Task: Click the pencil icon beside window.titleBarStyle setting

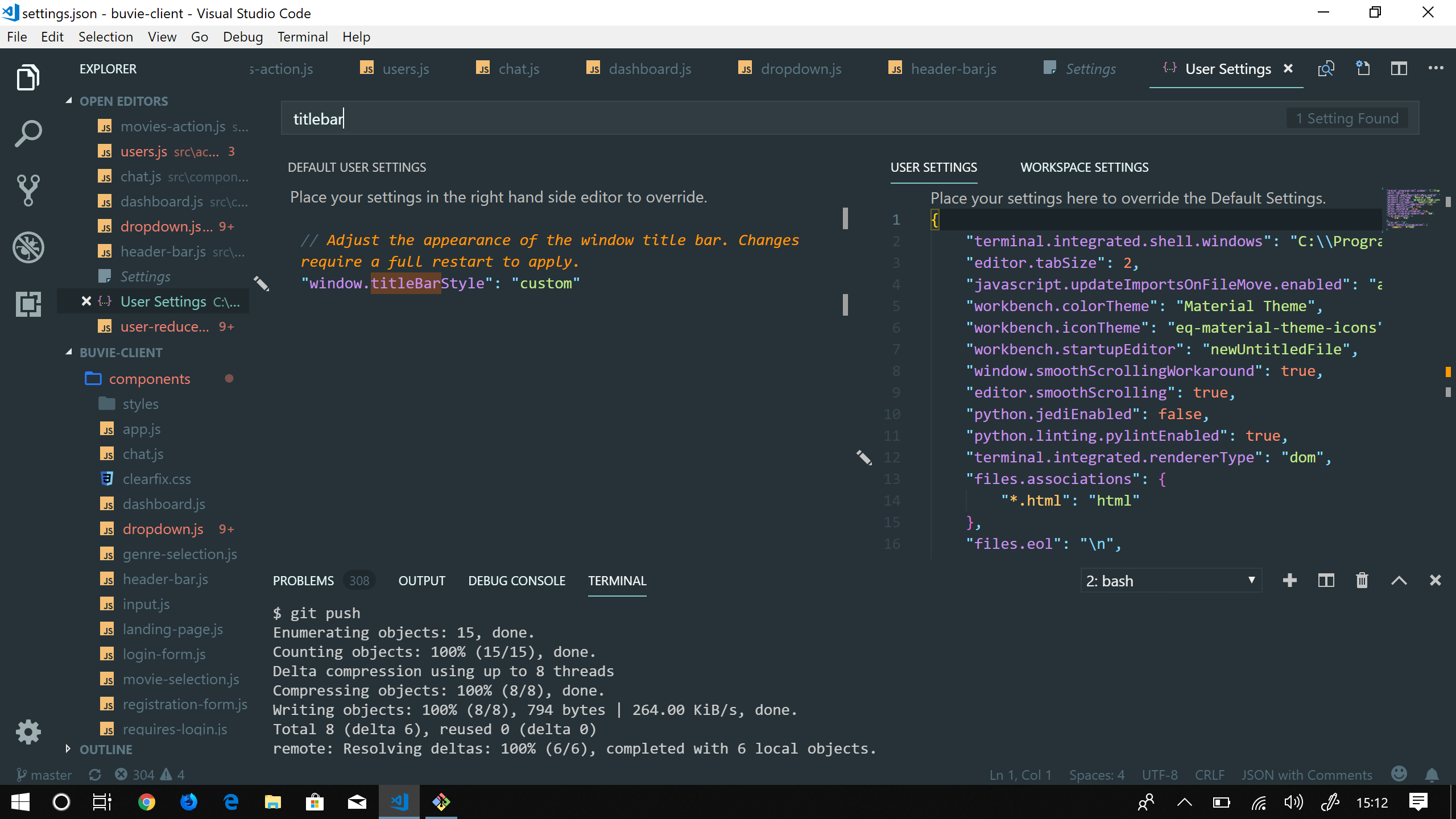Action: [x=262, y=283]
